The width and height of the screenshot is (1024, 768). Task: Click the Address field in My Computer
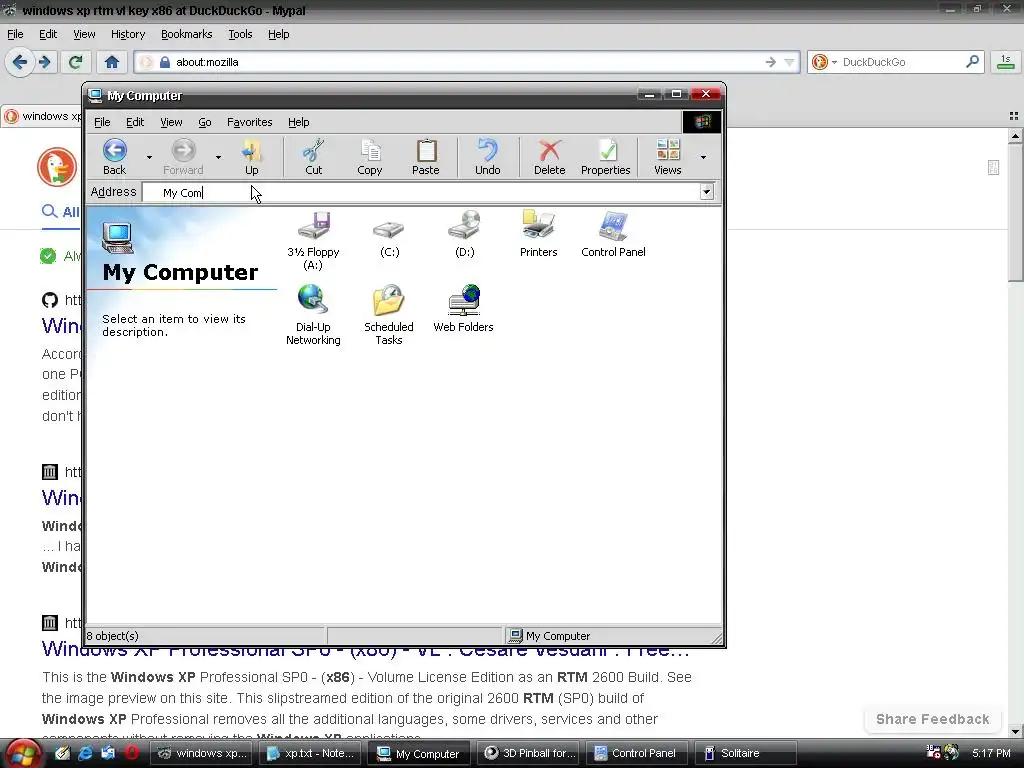(x=421, y=192)
